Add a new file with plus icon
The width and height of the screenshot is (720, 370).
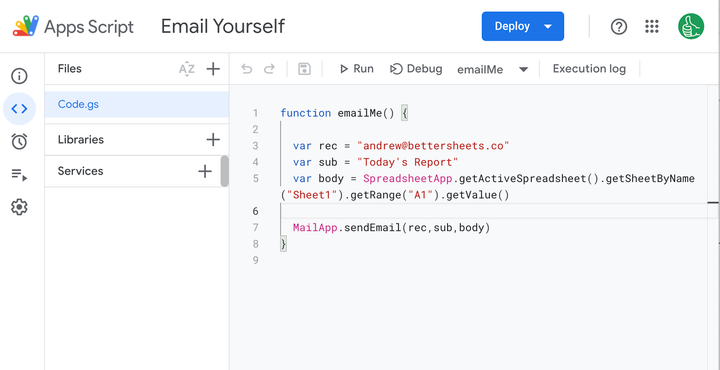(213, 69)
